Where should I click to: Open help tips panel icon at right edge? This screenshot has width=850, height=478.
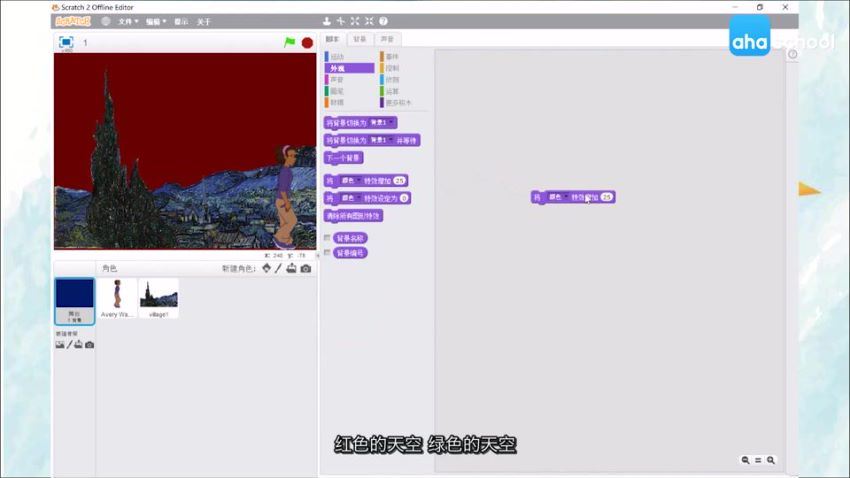tap(792, 54)
